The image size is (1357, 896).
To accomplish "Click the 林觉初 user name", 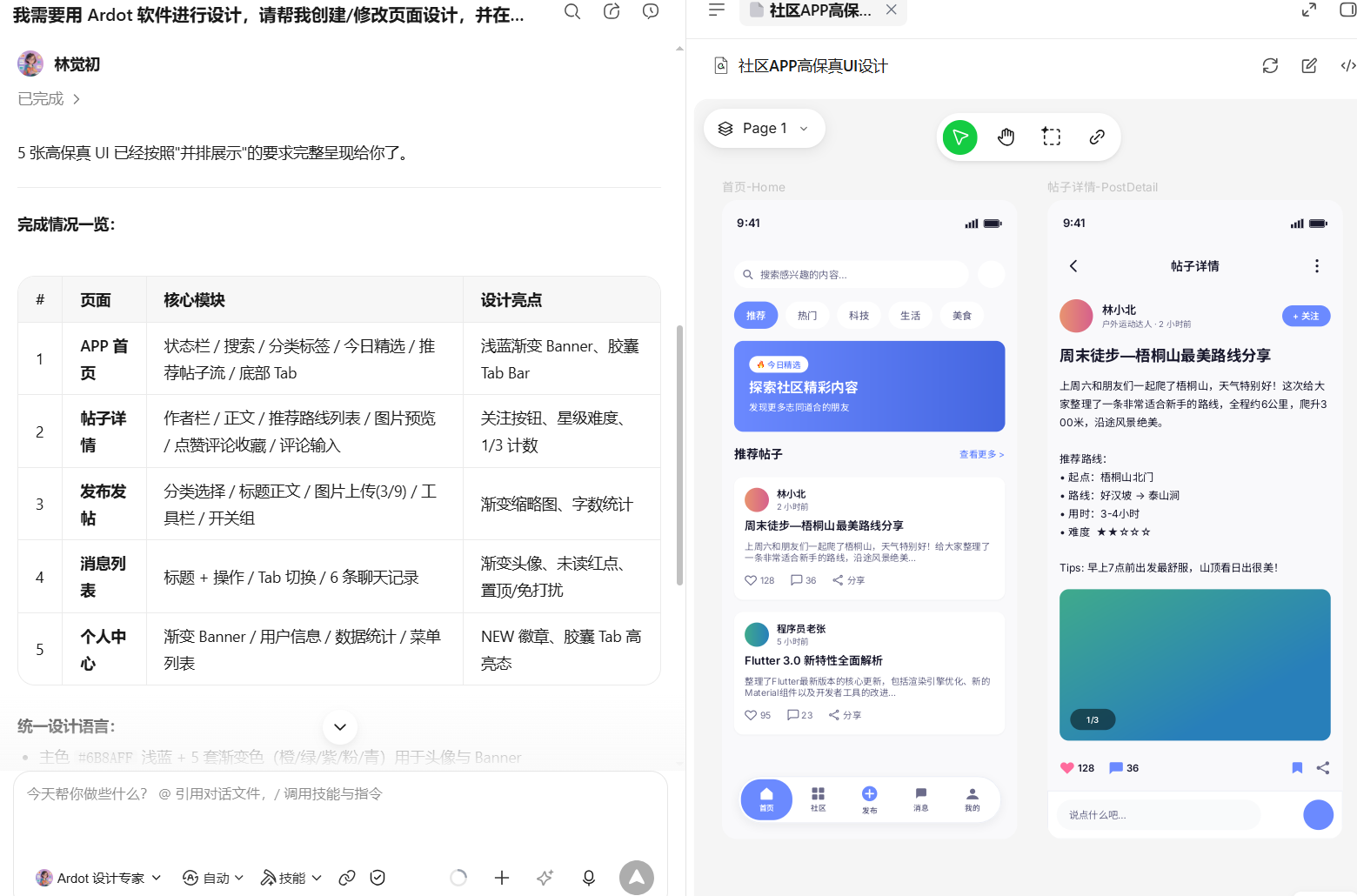I will [77, 64].
